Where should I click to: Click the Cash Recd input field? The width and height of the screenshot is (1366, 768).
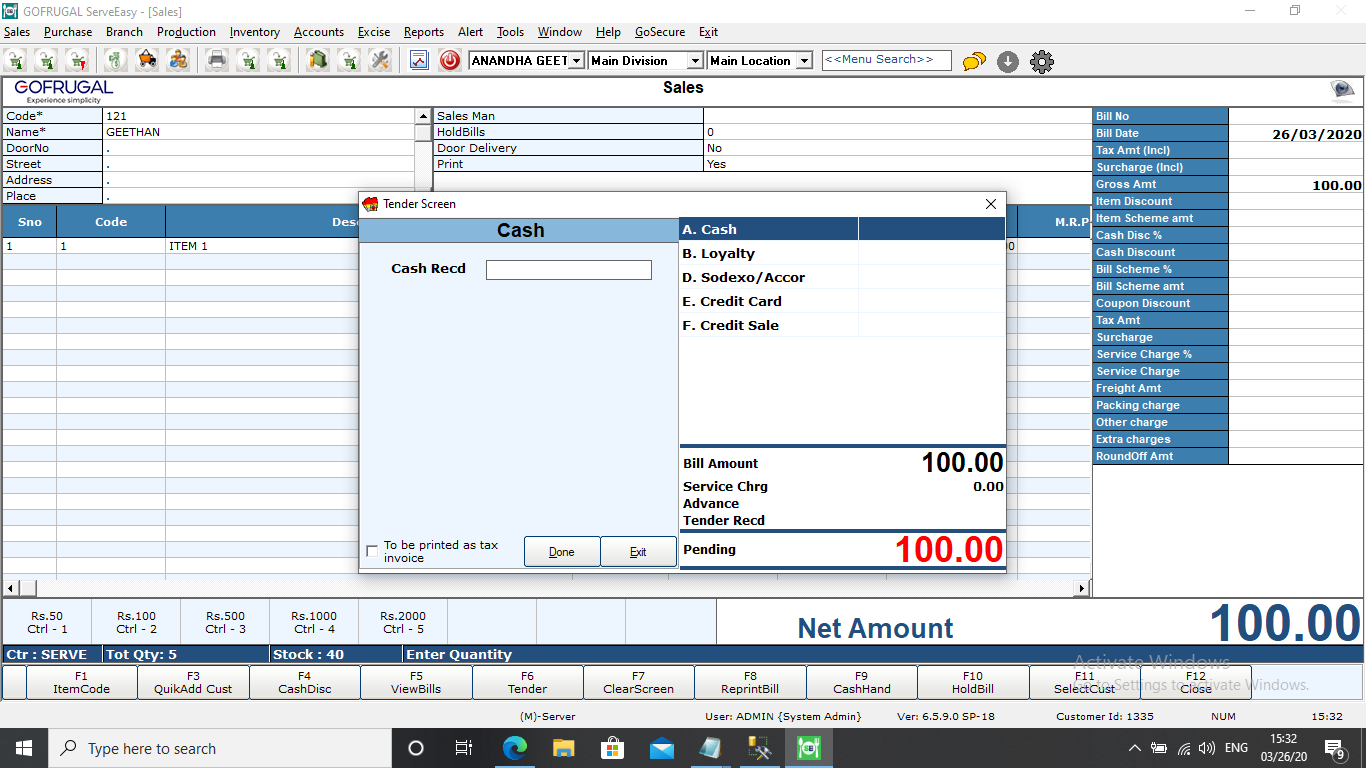[x=569, y=270]
